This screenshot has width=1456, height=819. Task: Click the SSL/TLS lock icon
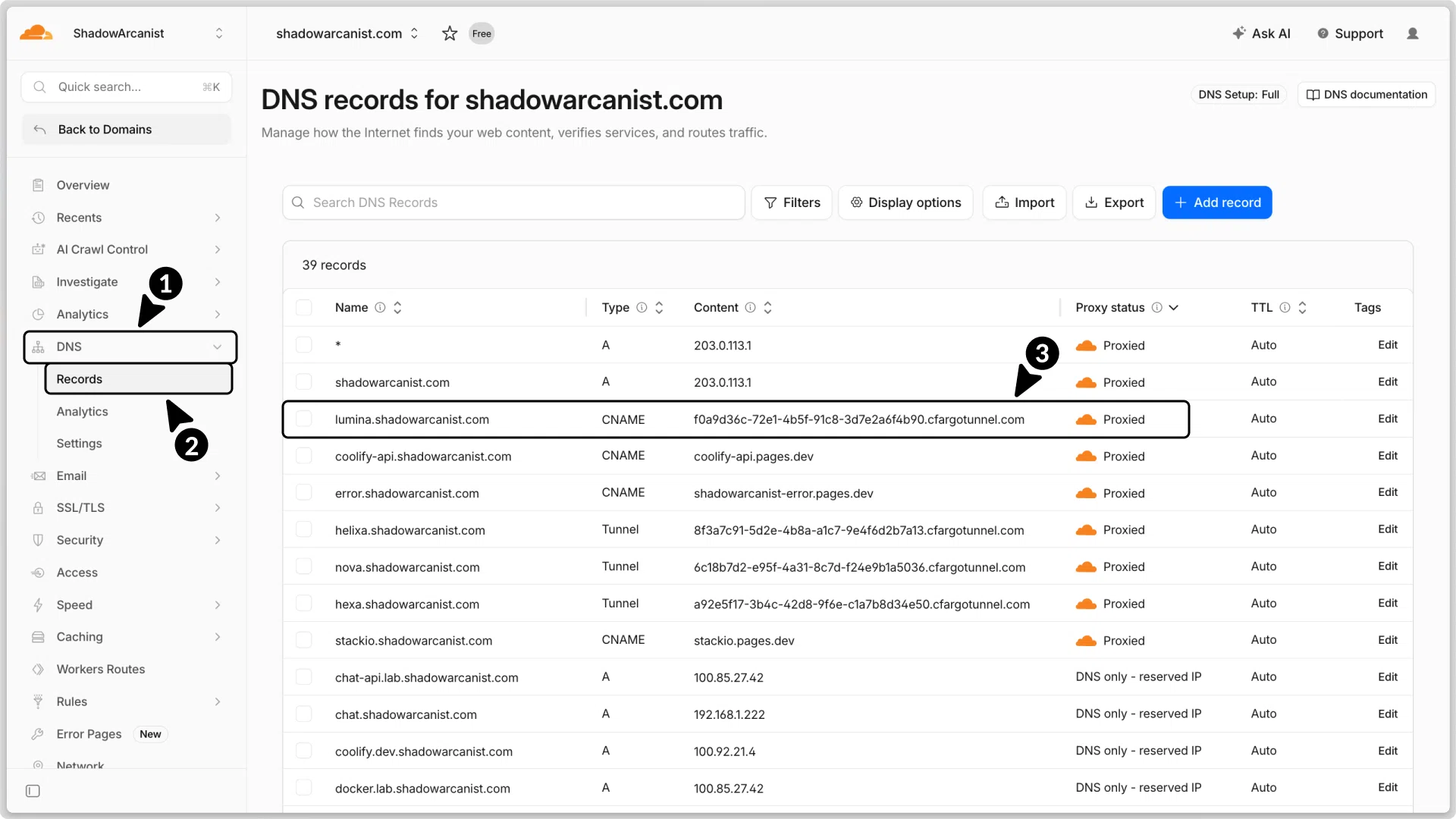pyautogui.click(x=38, y=508)
